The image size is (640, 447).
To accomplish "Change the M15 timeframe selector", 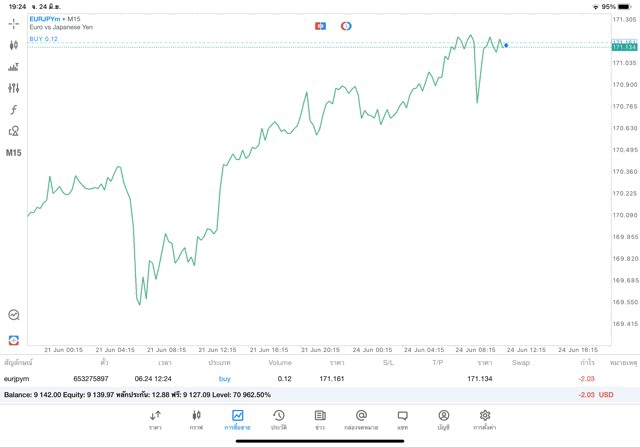I will (x=14, y=153).
